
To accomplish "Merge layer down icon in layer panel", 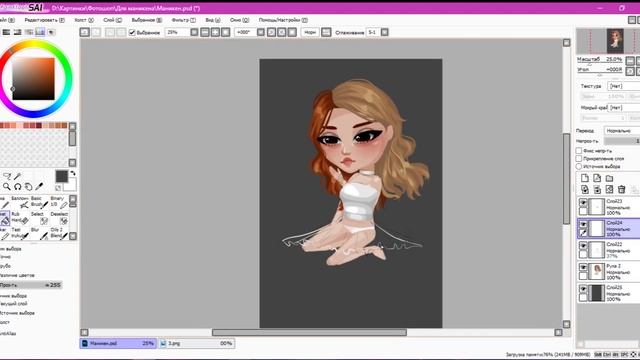I will pyautogui.click(x=597, y=189).
